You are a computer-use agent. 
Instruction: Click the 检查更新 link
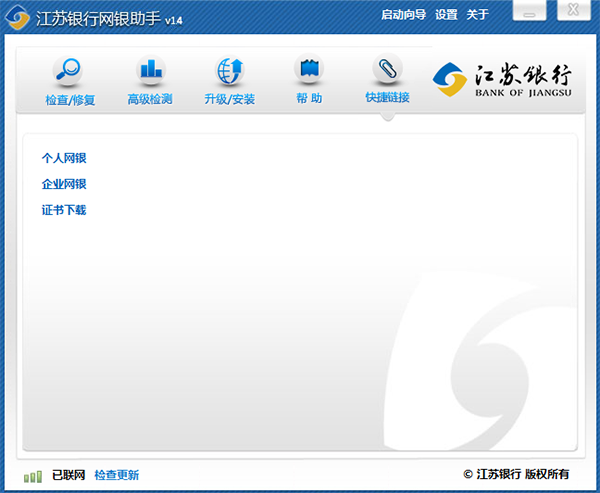coord(117,475)
